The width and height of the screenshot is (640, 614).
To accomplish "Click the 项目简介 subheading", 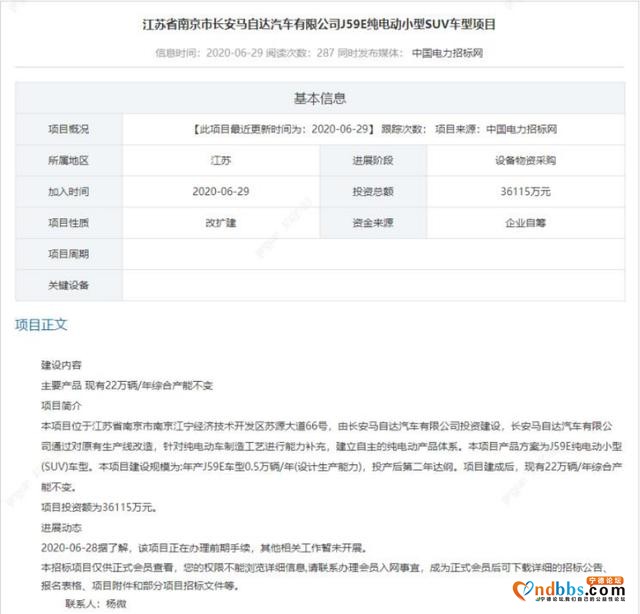I will pos(61,406).
